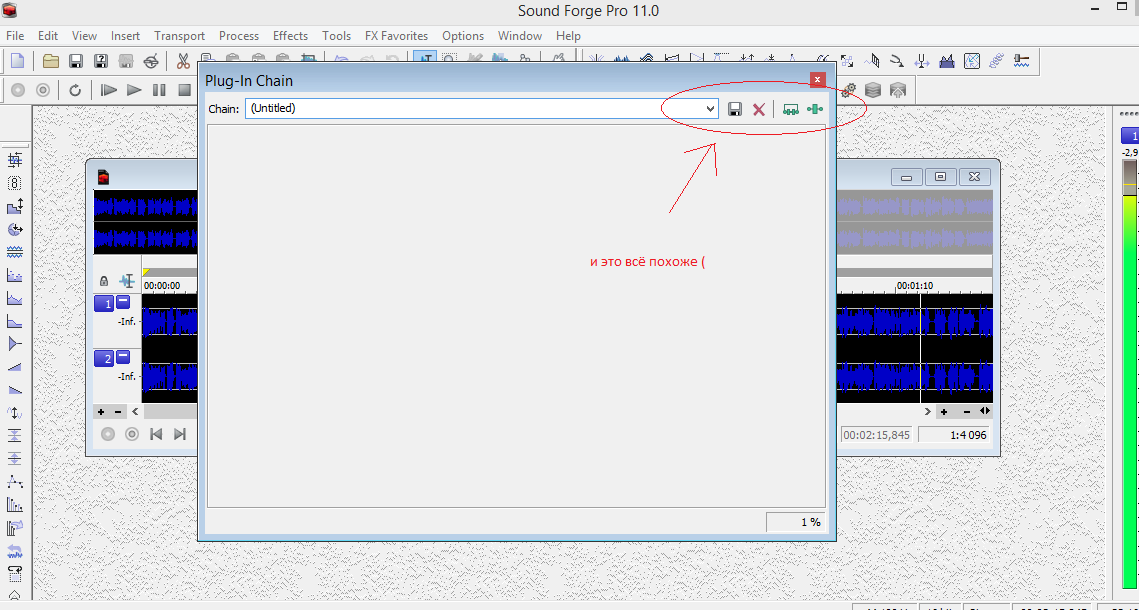Save the file with the floppy disk icon
The image size is (1139, 610).
(76, 61)
